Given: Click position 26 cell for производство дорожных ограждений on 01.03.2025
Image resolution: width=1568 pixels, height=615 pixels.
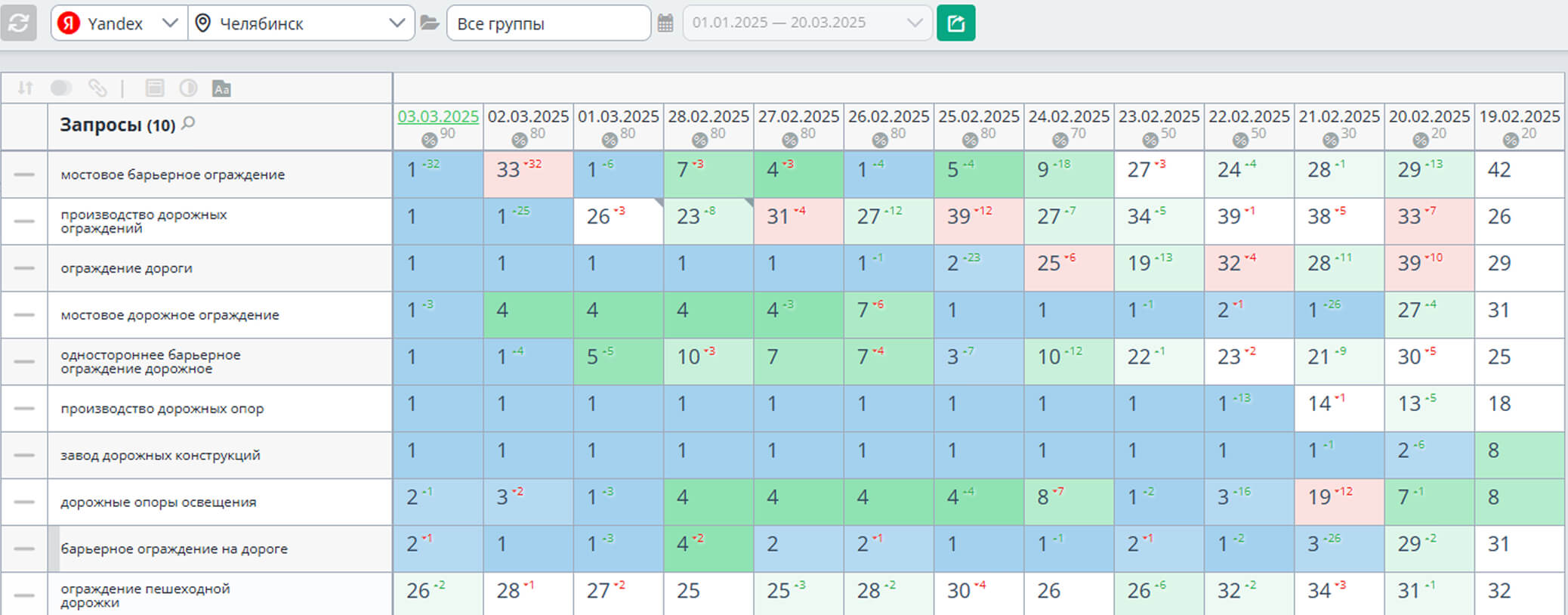Looking at the screenshot, I should coord(619,221).
